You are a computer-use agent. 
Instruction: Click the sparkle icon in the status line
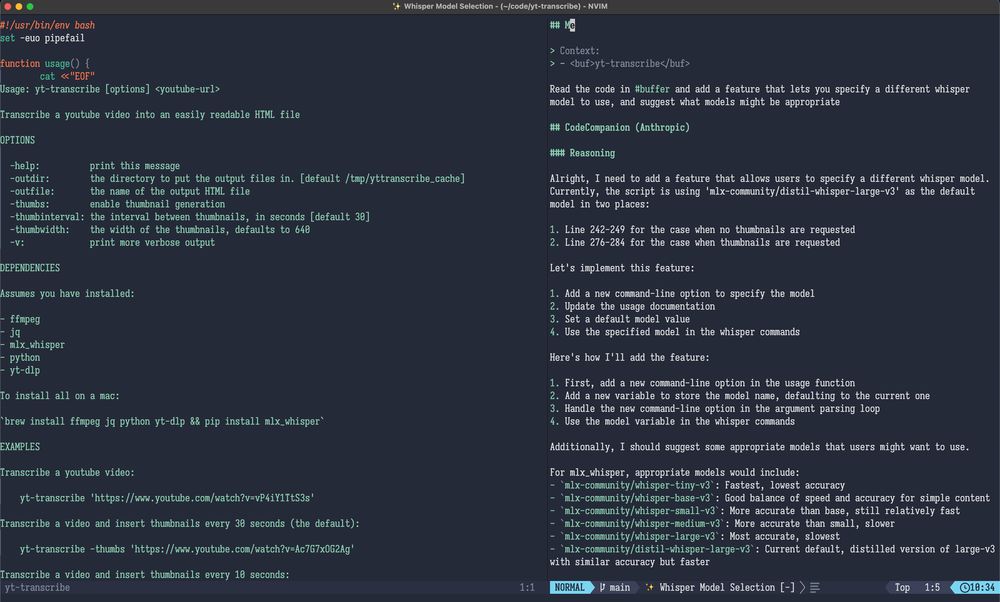point(649,587)
